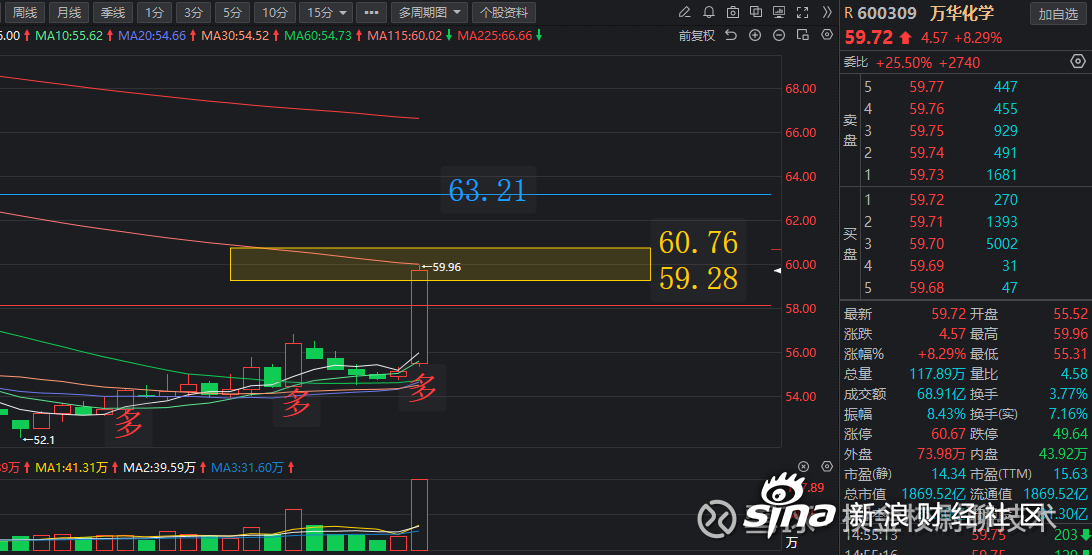Select the 季线 quarterly period tab
The image size is (1092, 555).
coord(112,13)
